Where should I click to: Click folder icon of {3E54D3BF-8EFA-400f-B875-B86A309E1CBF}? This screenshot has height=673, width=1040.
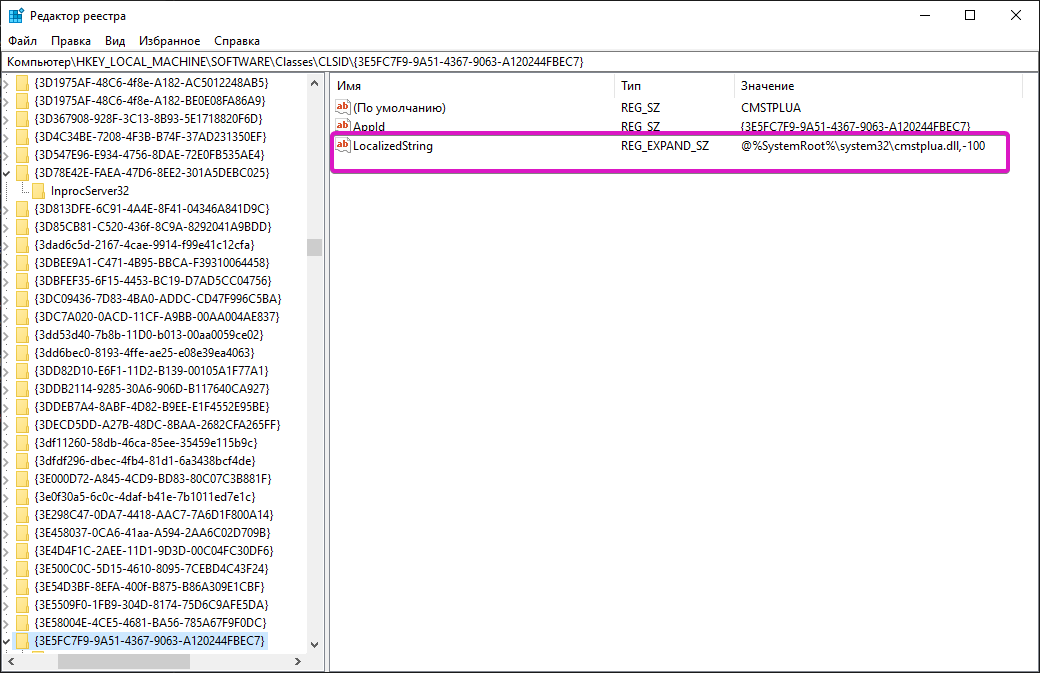(x=23, y=587)
